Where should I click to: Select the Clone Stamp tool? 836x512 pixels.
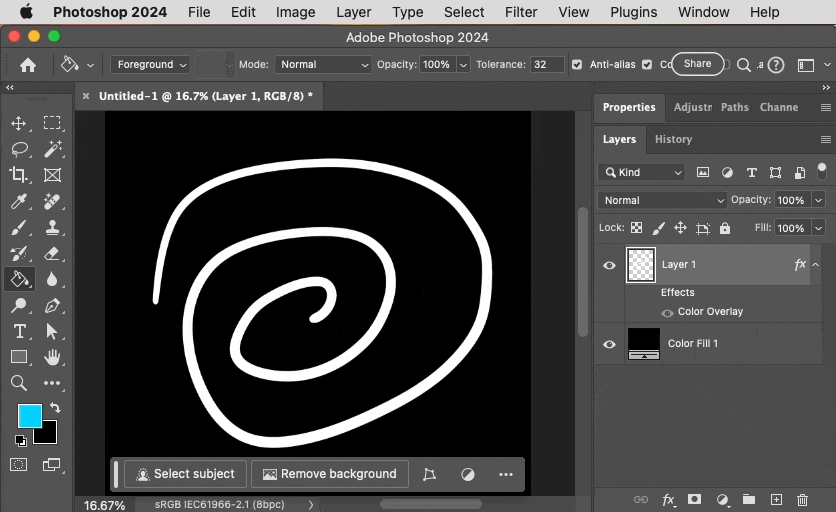pyautogui.click(x=52, y=227)
